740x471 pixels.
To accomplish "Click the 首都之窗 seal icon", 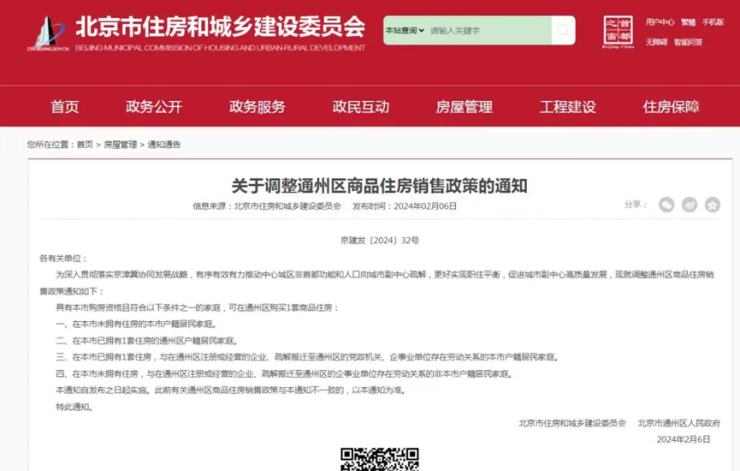I will coord(618,30).
